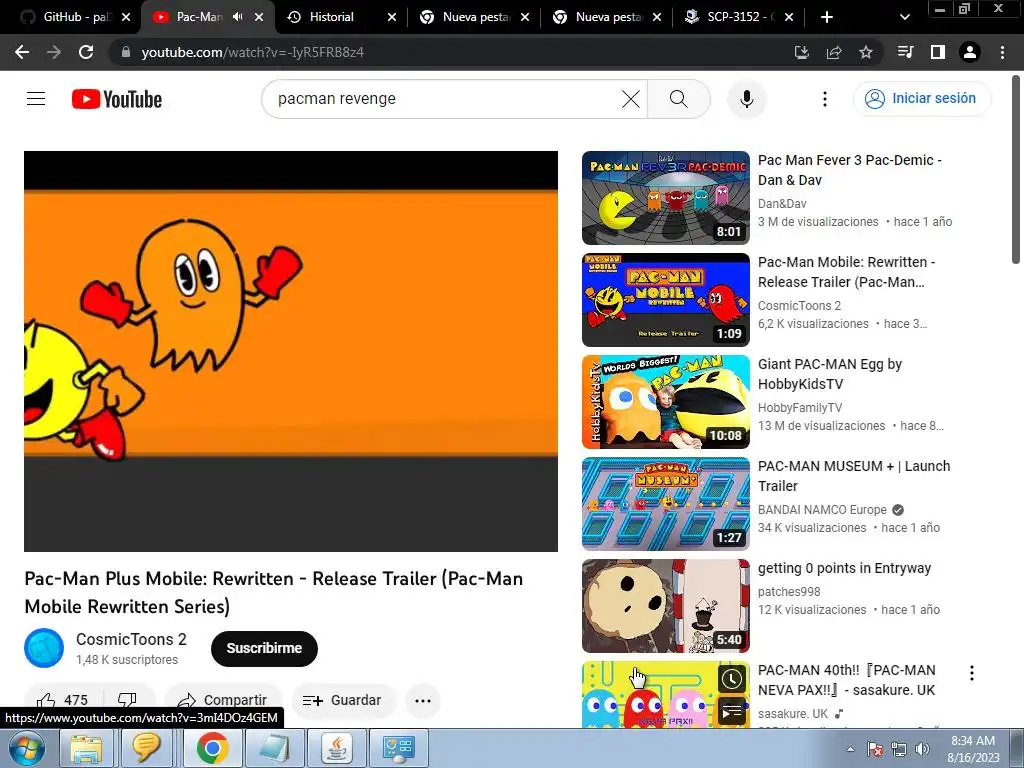Open the HobbyFamilyTV channel name
The height and width of the screenshot is (768, 1024).
pos(800,408)
